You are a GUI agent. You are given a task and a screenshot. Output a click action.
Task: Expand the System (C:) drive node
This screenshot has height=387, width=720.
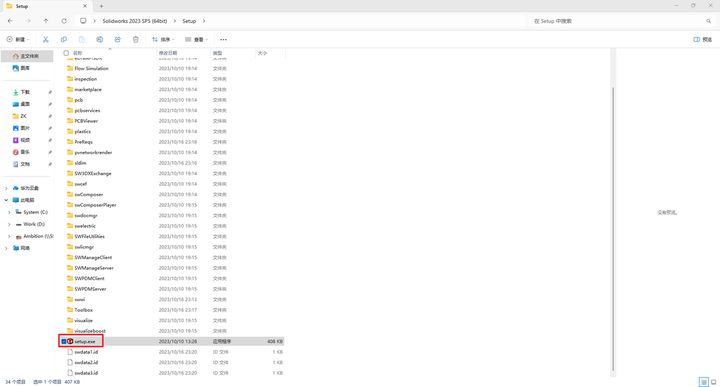[x=9, y=212]
